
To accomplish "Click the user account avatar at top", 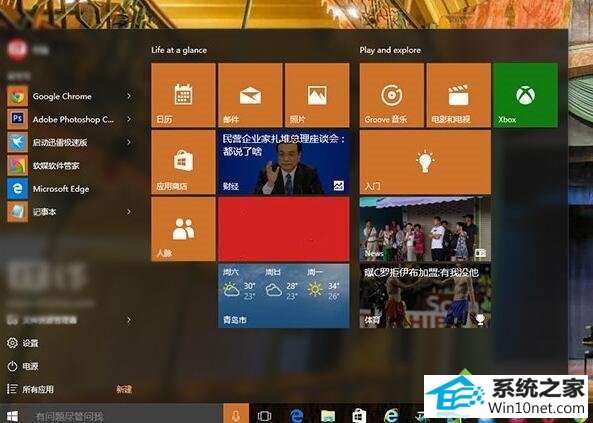I will (x=17, y=50).
